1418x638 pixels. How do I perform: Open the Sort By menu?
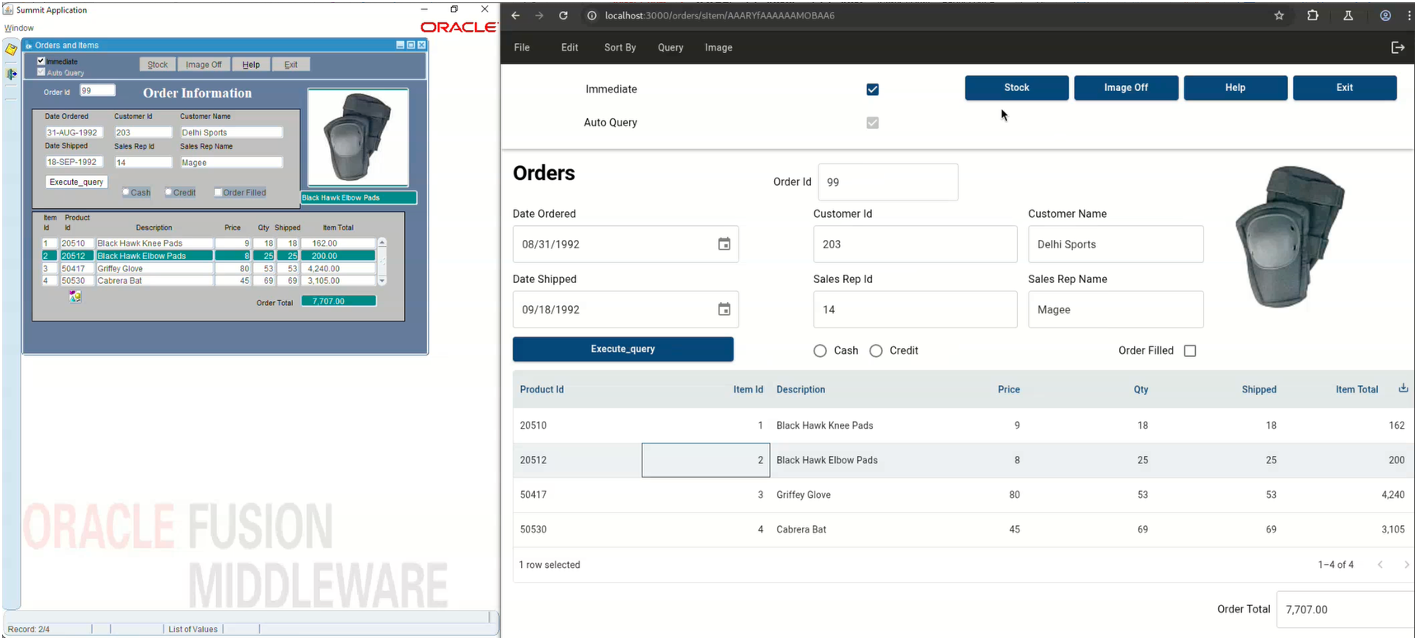620,48
